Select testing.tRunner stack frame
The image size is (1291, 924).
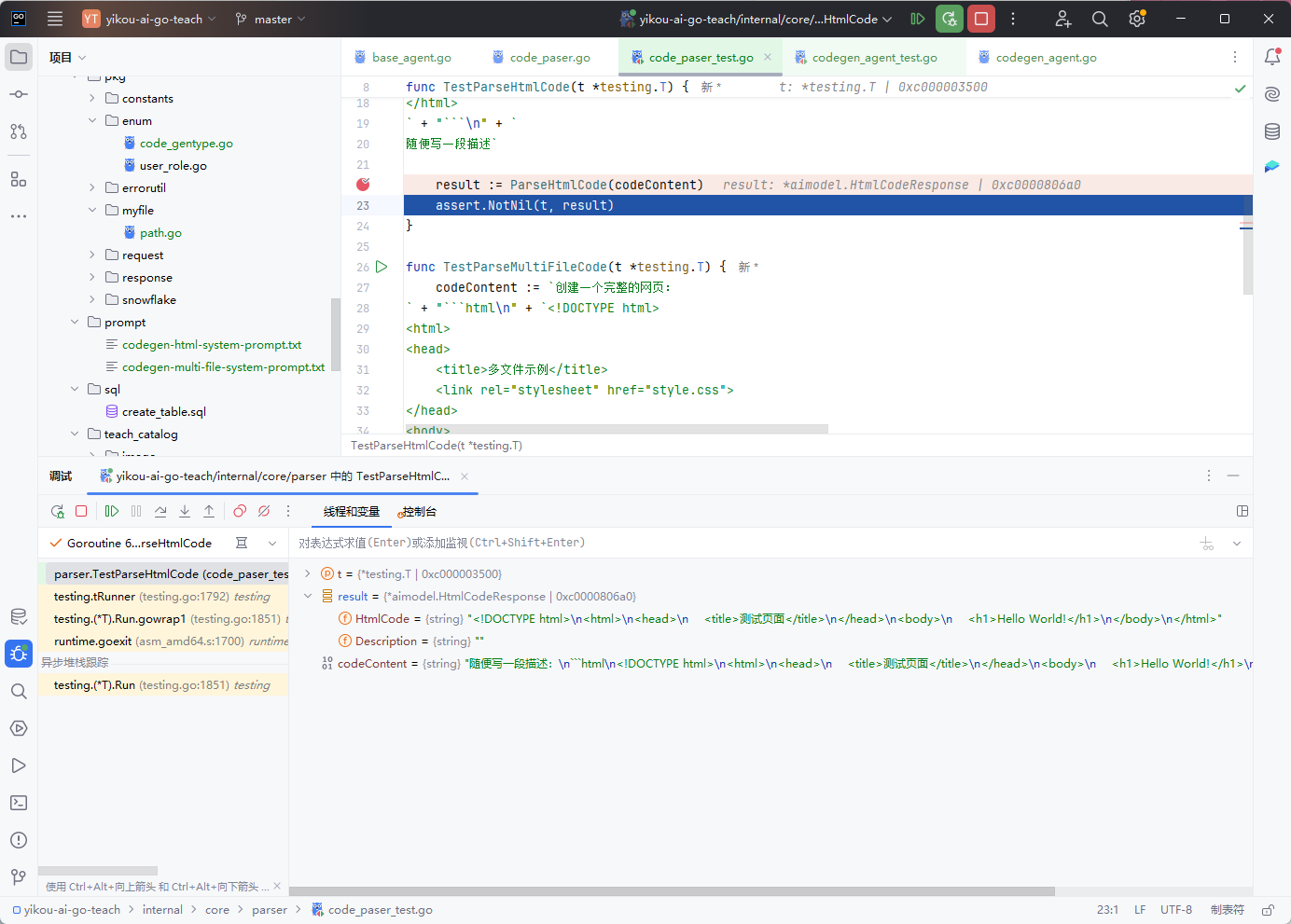click(163, 596)
